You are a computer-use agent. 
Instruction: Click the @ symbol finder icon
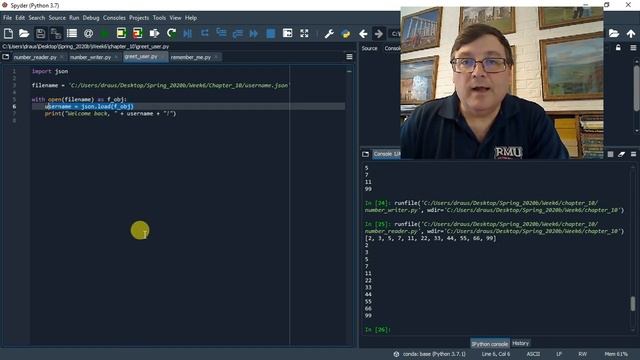tap(88, 33)
